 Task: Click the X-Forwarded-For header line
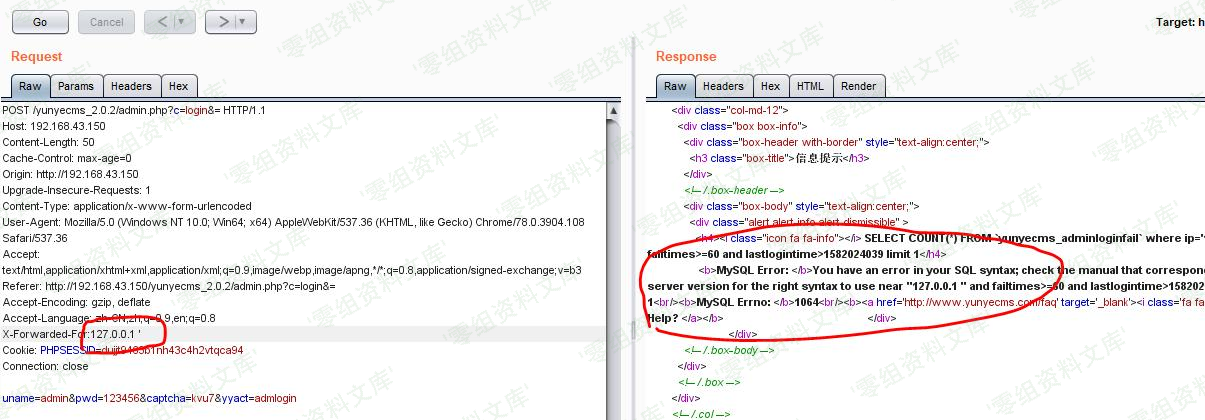pyautogui.click(x=72, y=333)
